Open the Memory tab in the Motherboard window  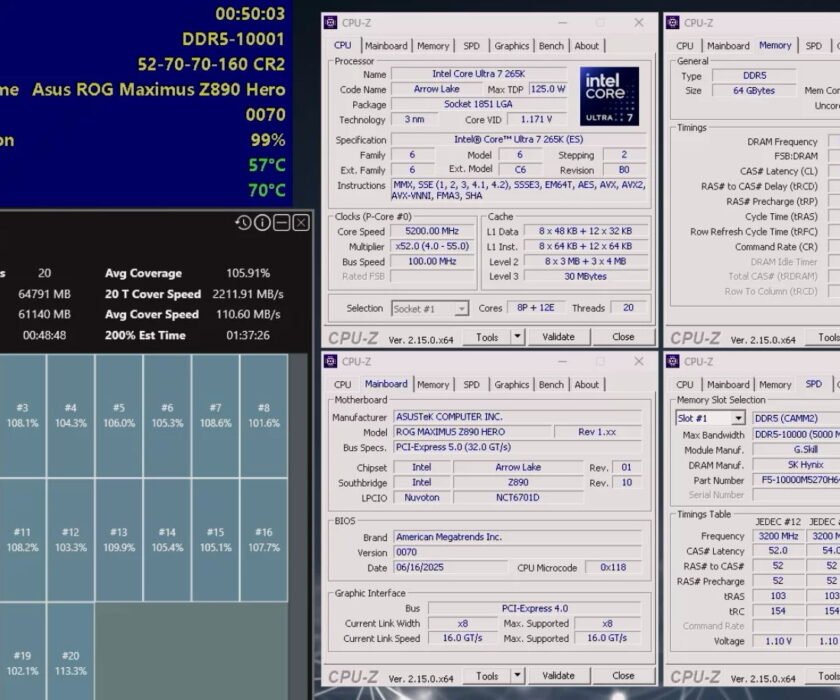pyautogui.click(x=433, y=385)
